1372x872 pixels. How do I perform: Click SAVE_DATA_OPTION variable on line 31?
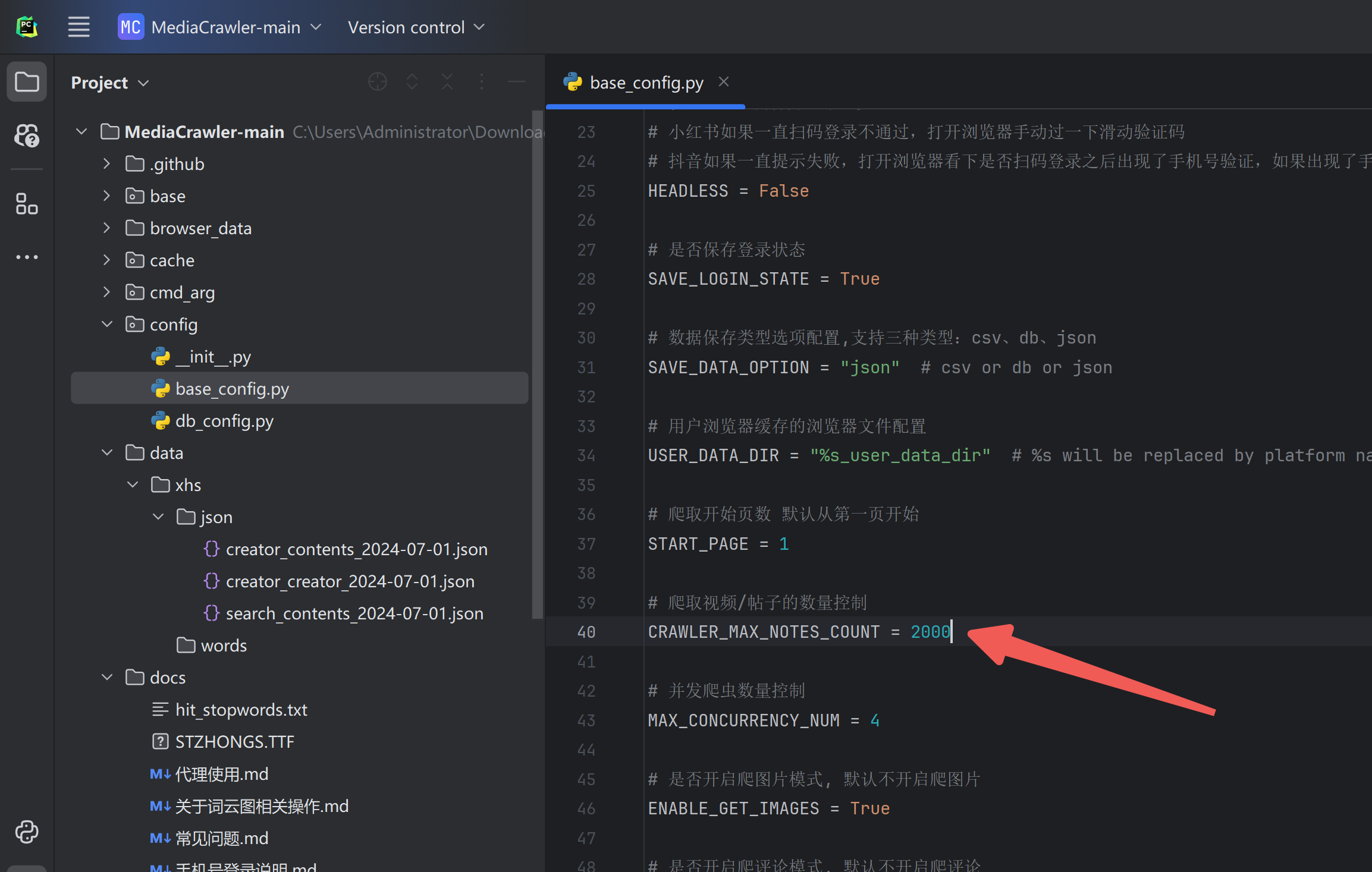(729, 367)
